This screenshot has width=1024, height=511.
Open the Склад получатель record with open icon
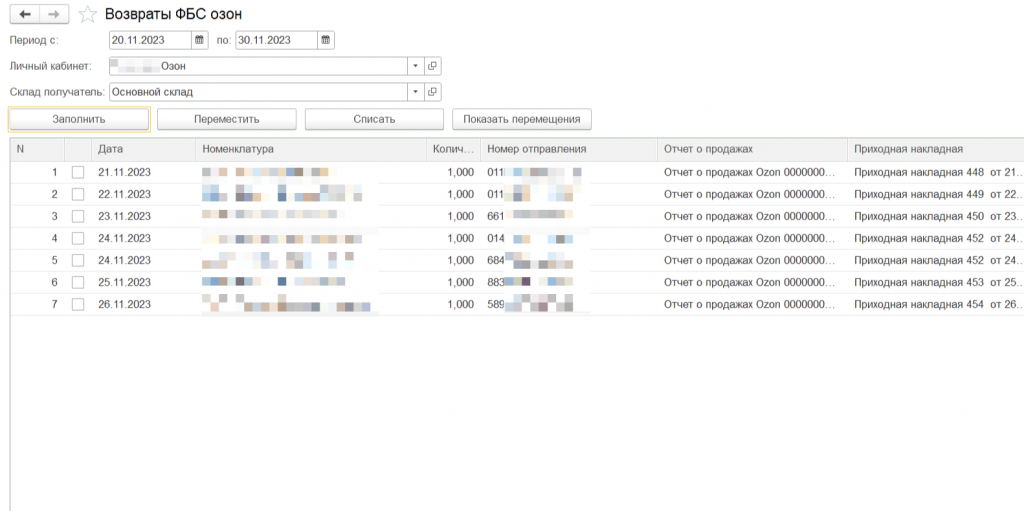pyautogui.click(x=433, y=92)
